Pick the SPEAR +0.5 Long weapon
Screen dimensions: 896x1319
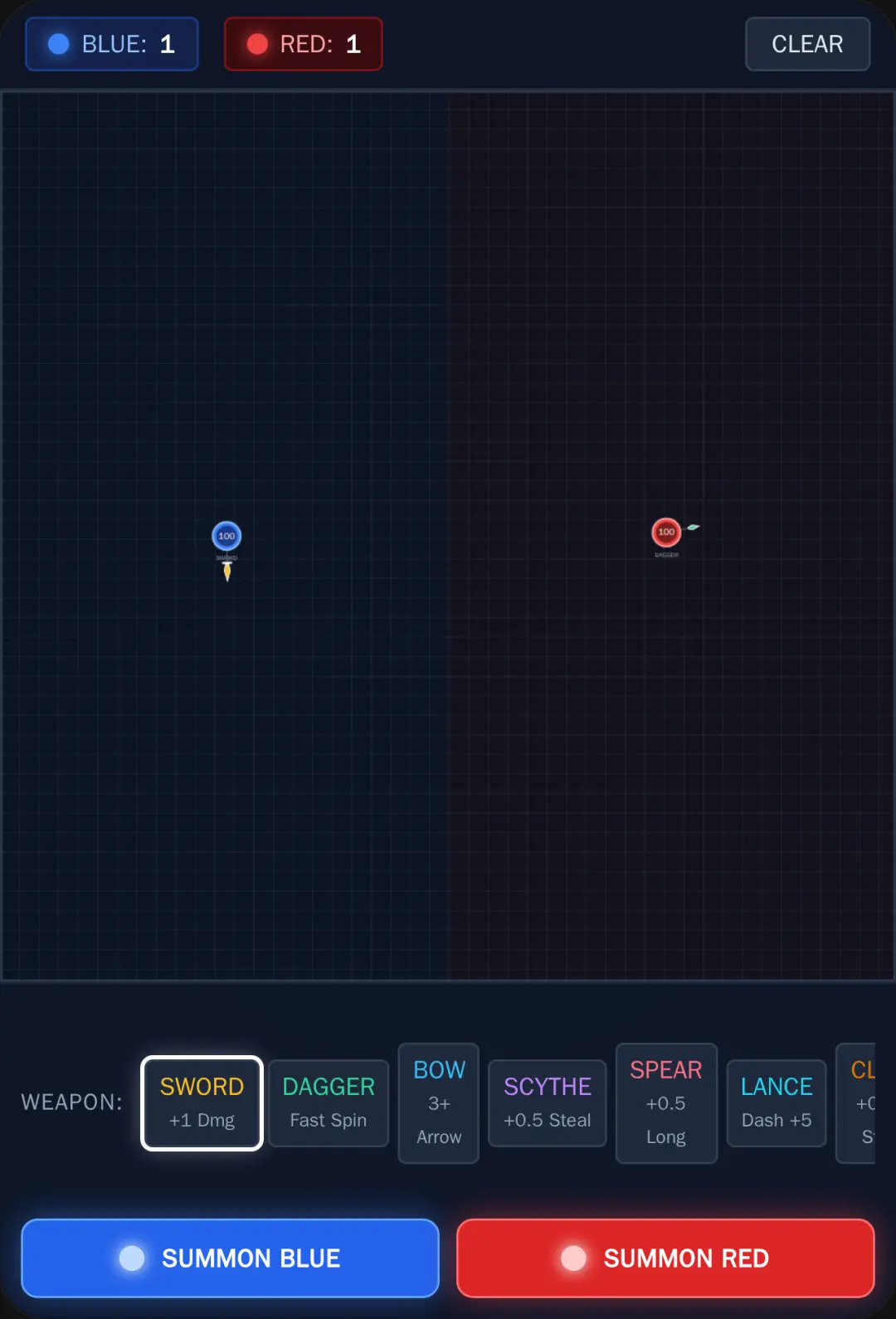click(666, 1103)
